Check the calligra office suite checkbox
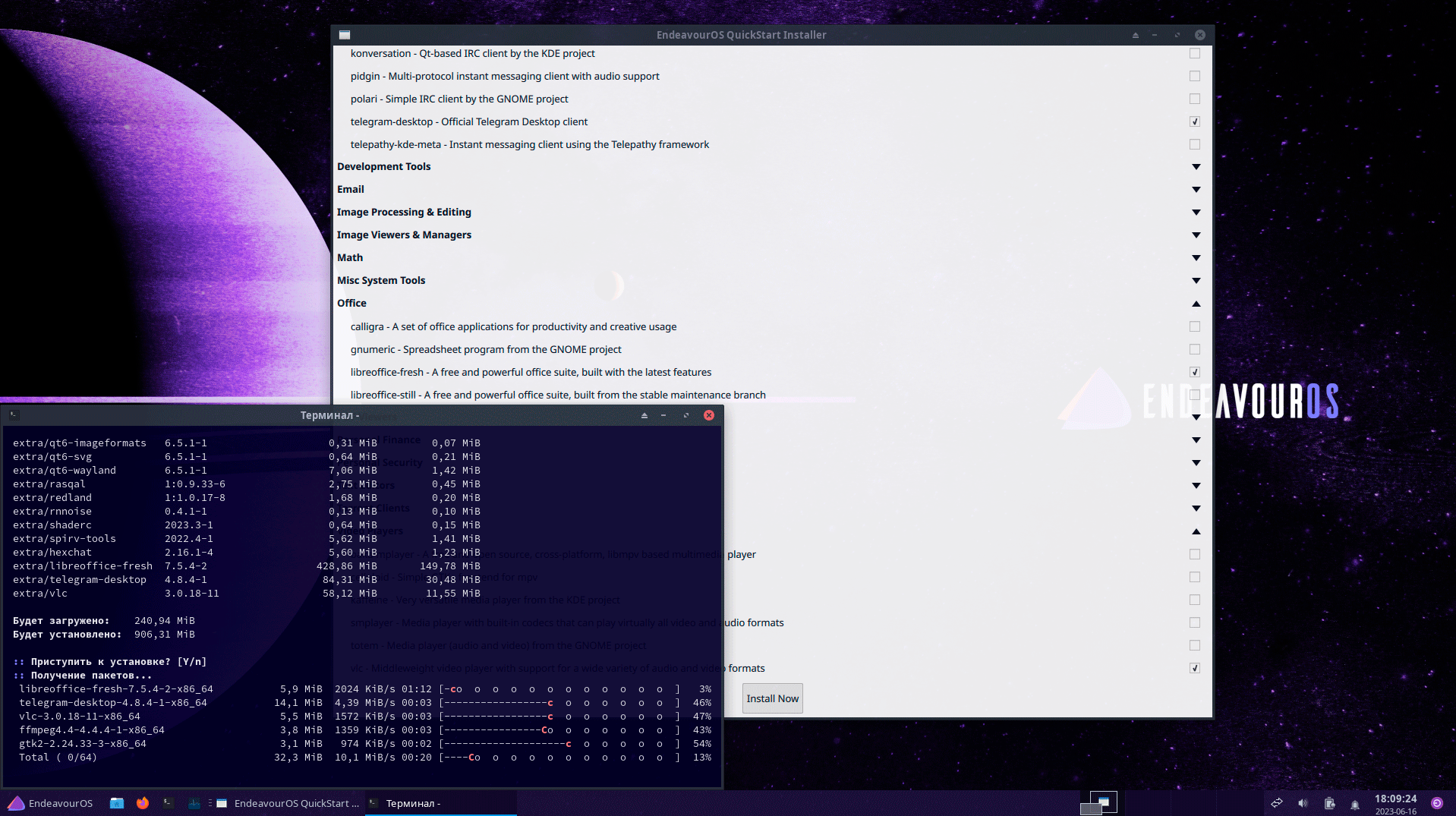 tap(1195, 326)
